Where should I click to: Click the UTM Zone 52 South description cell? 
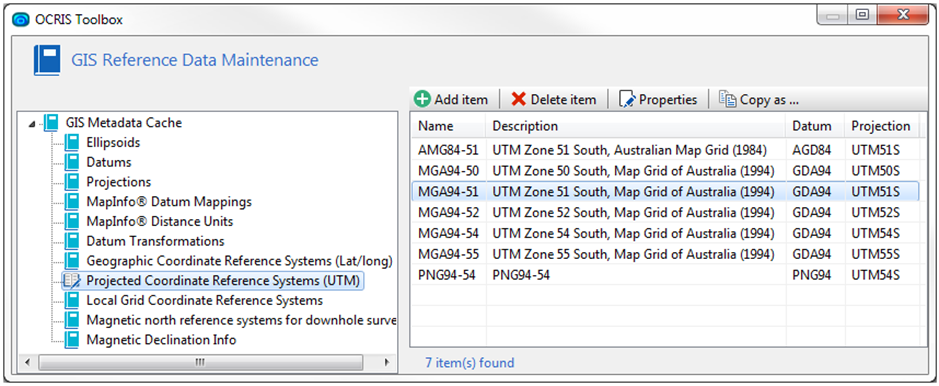[635, 213]
